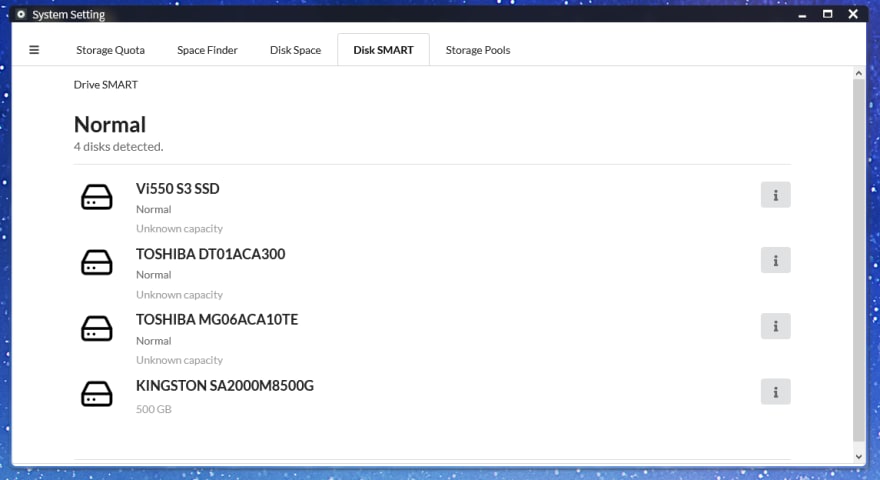Viewport: 880px width, 480px height.
Task: Select the Disk SMART tab
Action: point(383,50)
